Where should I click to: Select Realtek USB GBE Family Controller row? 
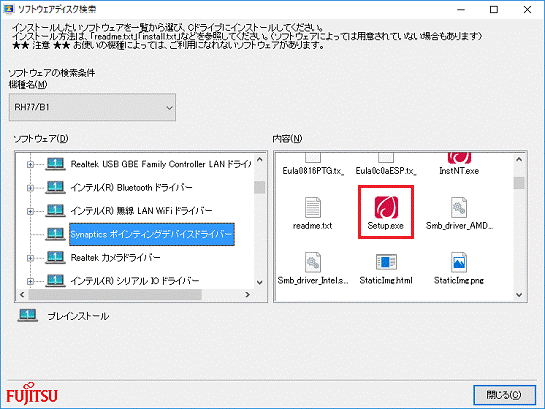[x=161, y=164]
